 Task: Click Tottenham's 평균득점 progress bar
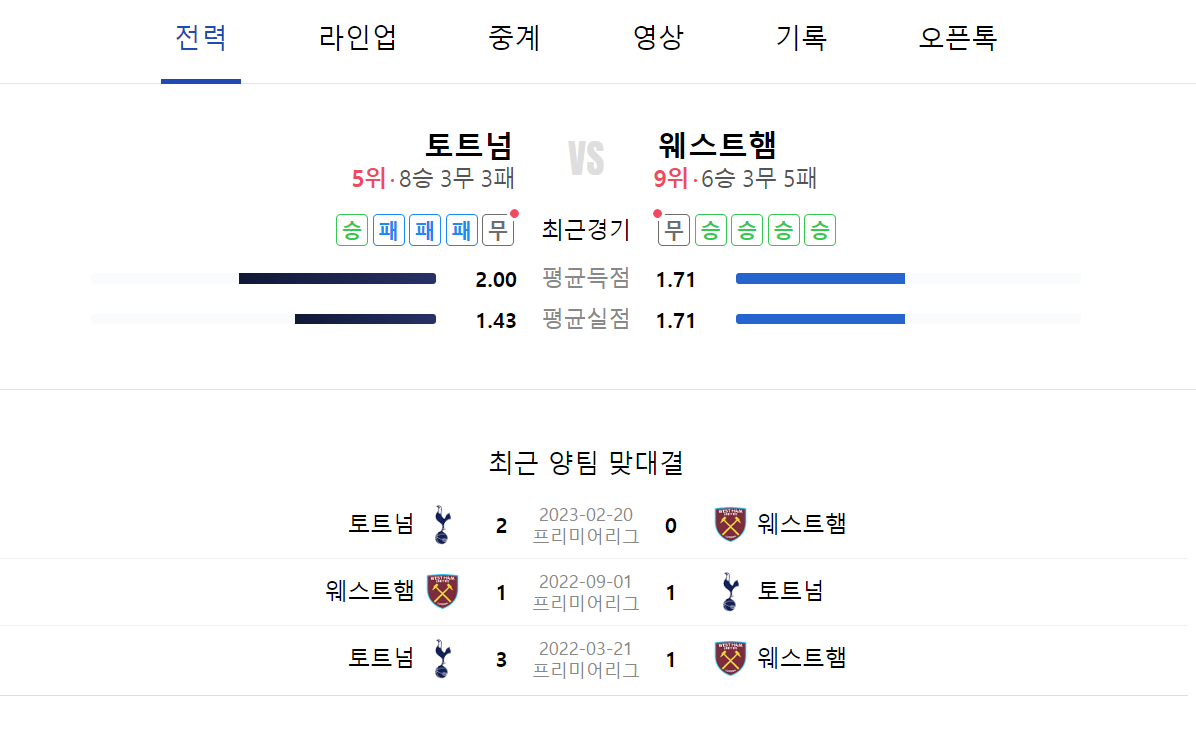337,278
